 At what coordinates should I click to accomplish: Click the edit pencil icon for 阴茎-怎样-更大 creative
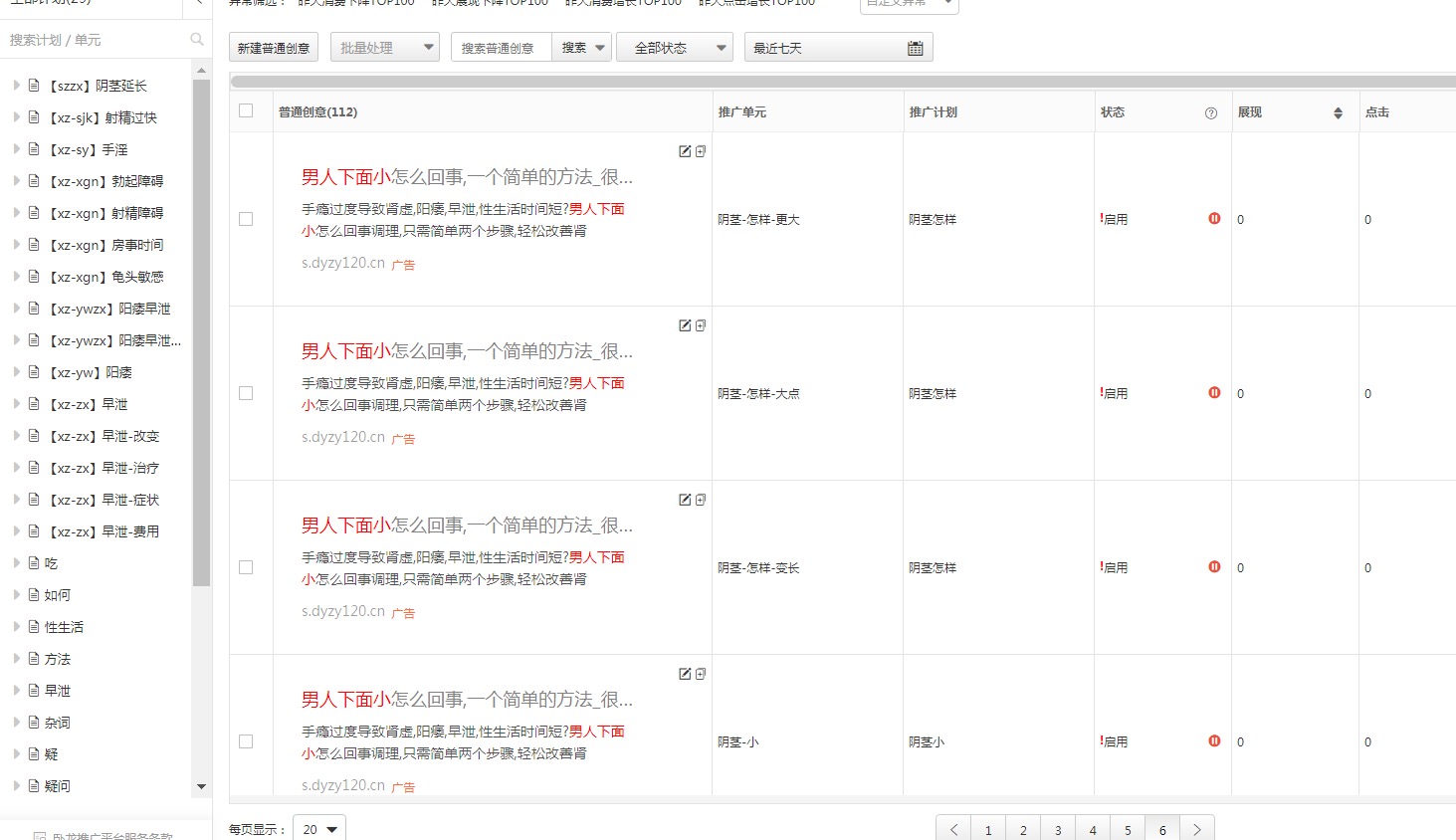click(685, 151)
